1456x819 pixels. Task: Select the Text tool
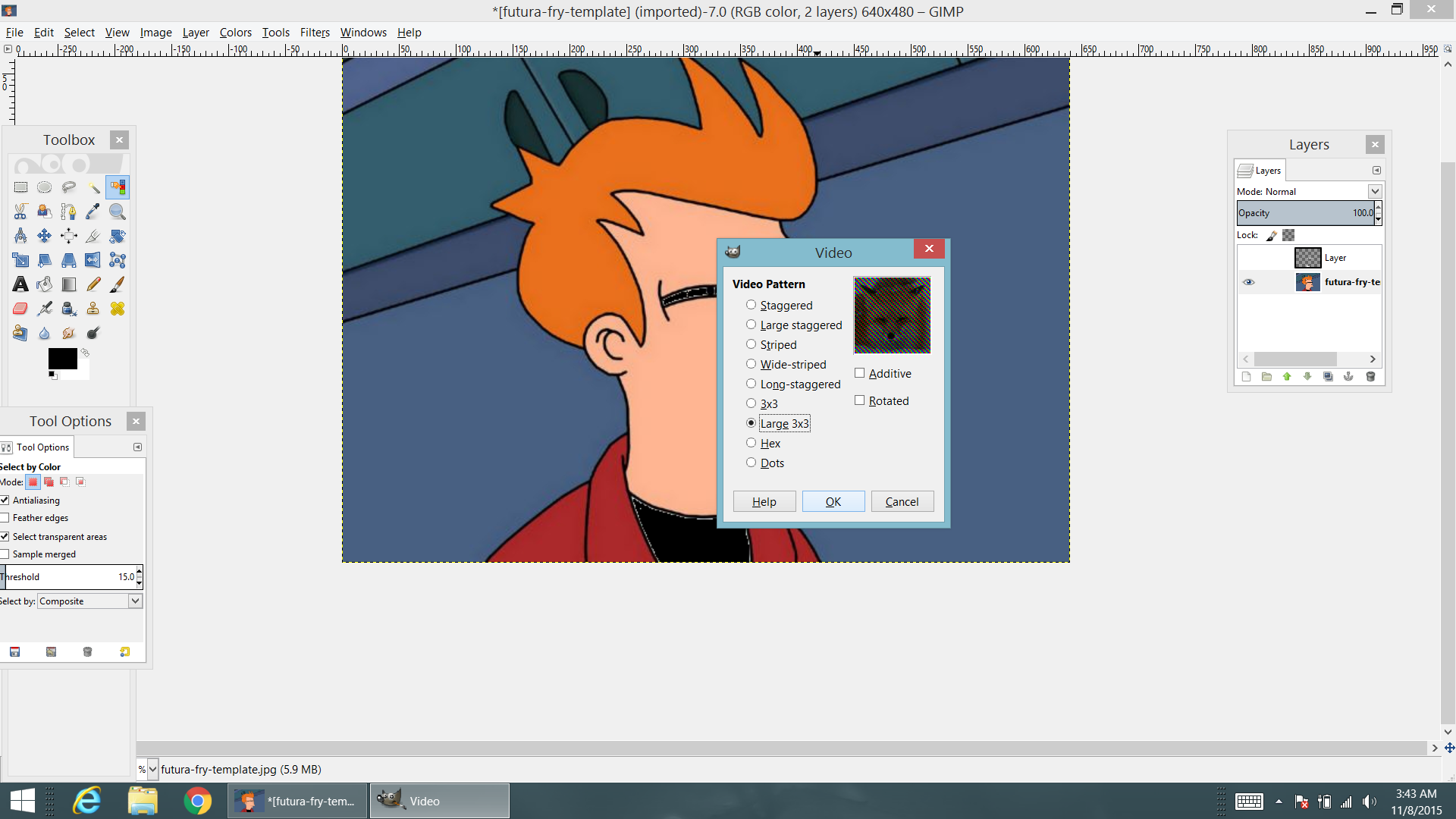(x=20, y=284)
